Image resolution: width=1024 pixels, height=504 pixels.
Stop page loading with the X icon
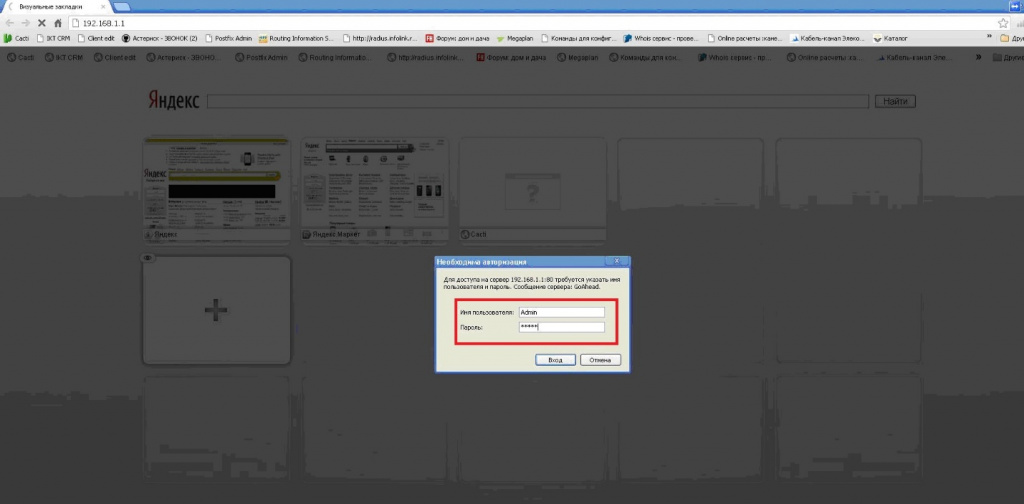42,23
